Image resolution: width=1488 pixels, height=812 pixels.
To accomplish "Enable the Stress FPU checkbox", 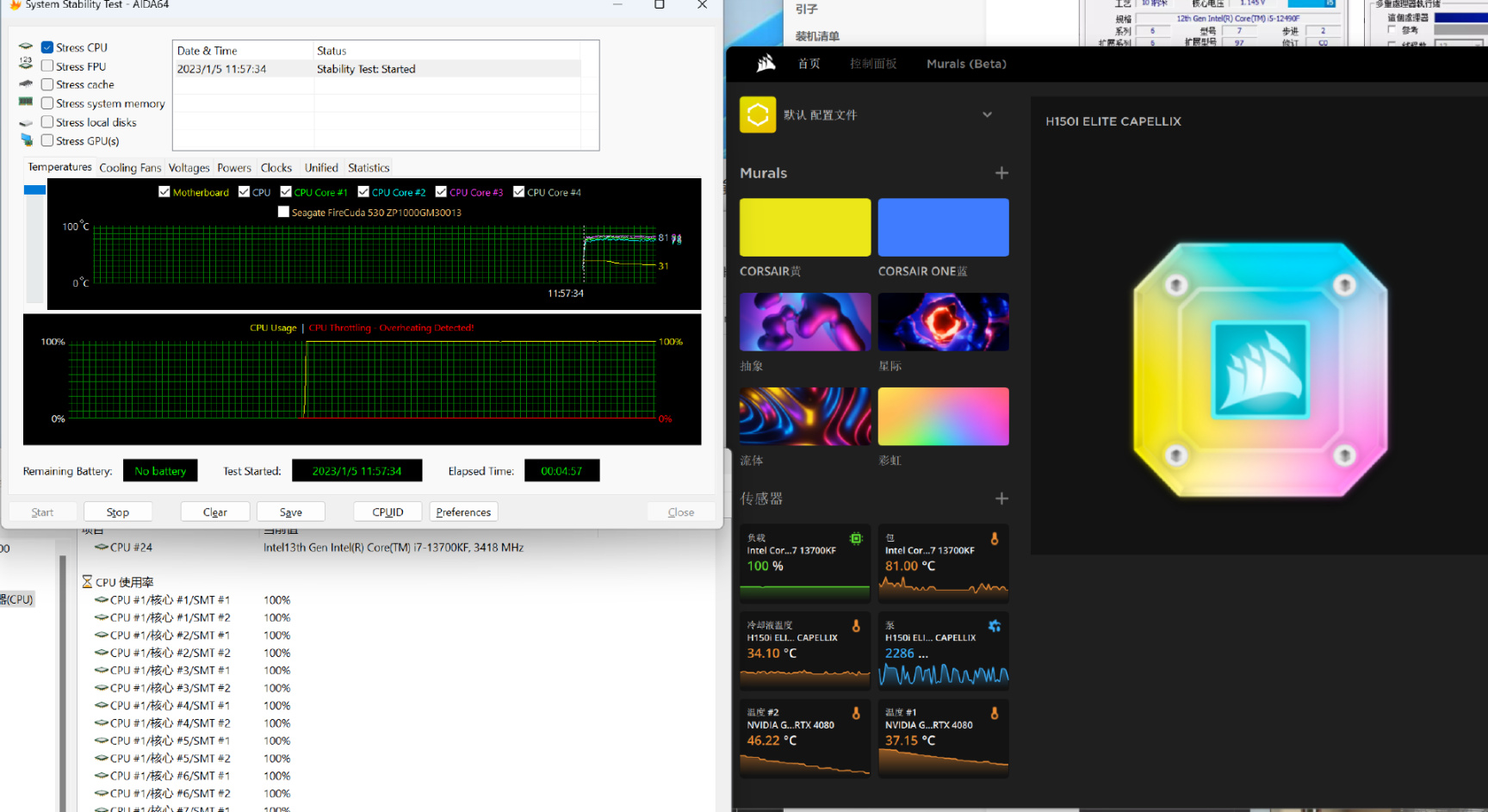I will 47,66.
